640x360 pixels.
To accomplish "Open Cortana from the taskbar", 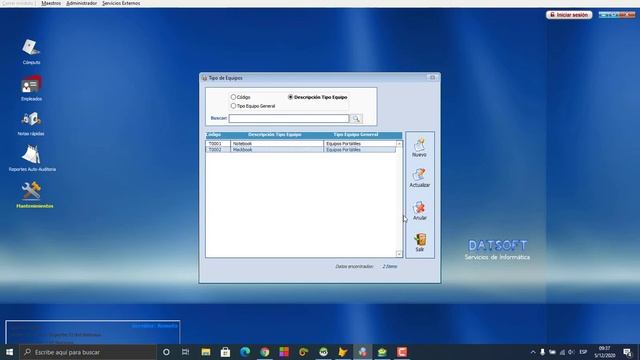I will (x=166, y=352).
